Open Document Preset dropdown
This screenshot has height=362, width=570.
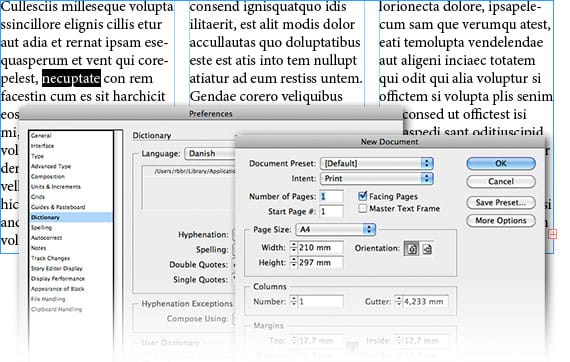(x=377, y=164)
